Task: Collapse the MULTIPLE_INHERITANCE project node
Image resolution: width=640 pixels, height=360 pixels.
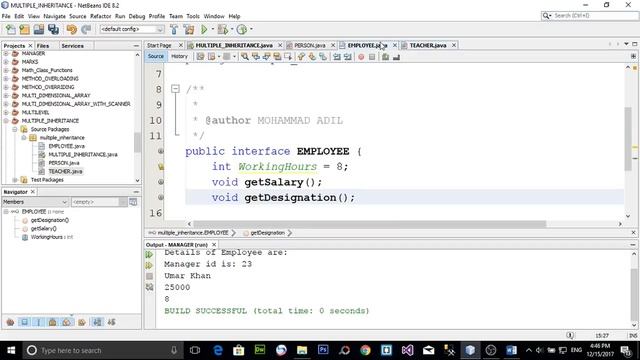Action: pos(6,120)
